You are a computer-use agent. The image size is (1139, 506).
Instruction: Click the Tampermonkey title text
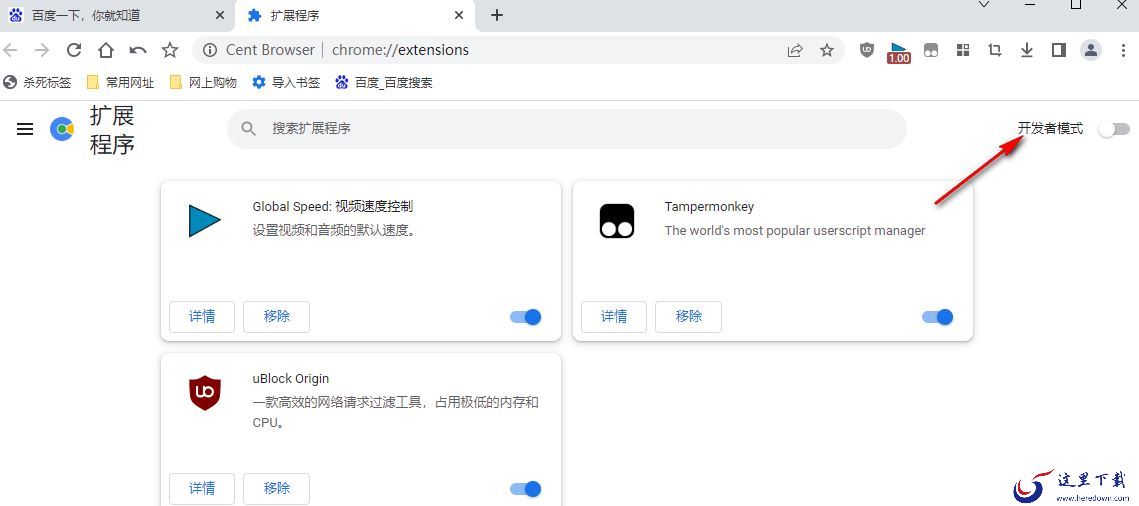click(x=709, y=207)
